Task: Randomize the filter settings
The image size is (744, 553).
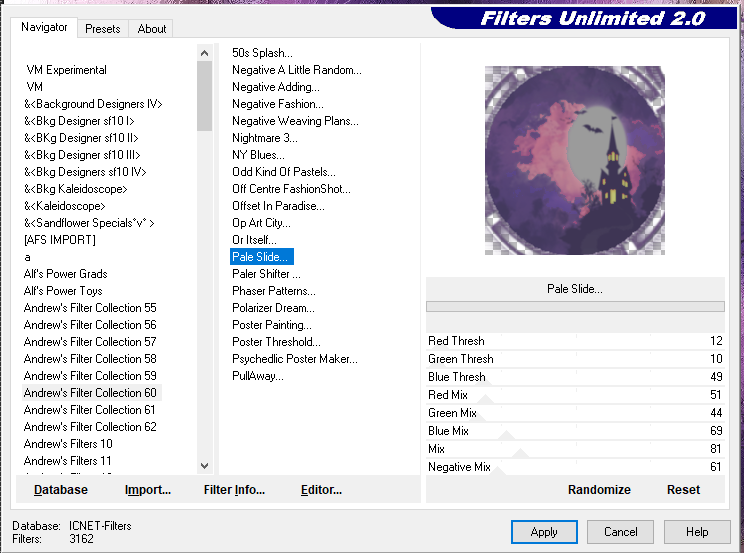Action: 599,490
